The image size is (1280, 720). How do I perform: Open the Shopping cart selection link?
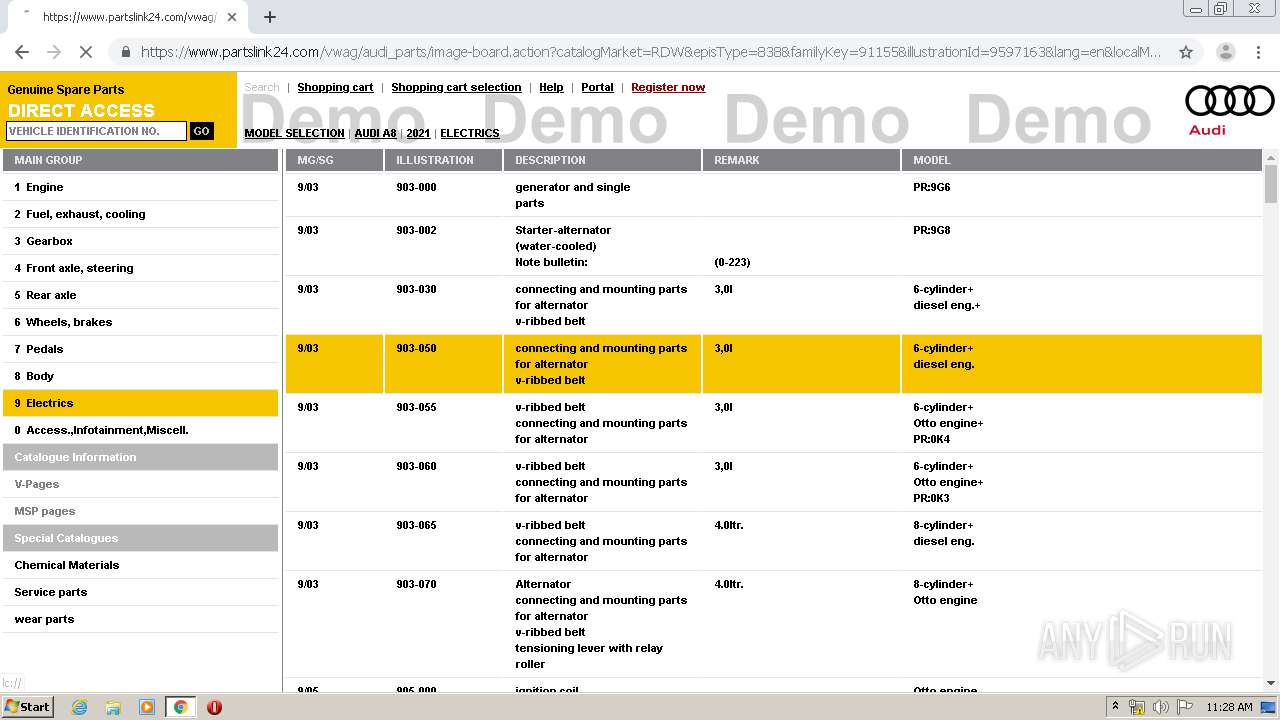[x=456, y=87]
